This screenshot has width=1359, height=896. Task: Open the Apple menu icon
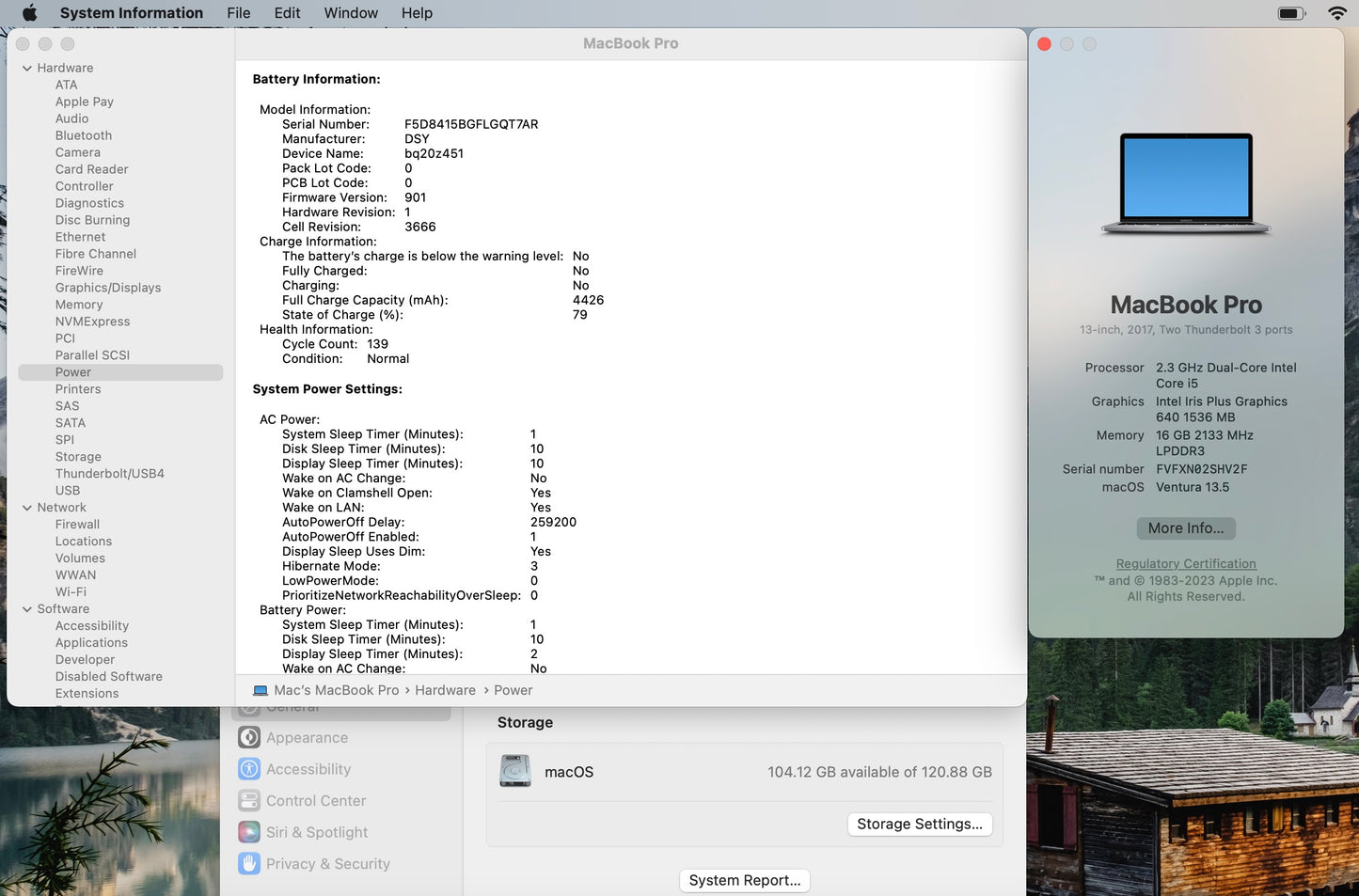pyautogui.click(x=29, y=13)
